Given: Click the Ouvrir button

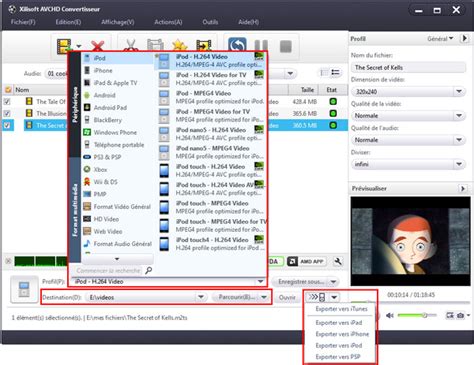Looking at the screenshot, I should pos(287,297).
